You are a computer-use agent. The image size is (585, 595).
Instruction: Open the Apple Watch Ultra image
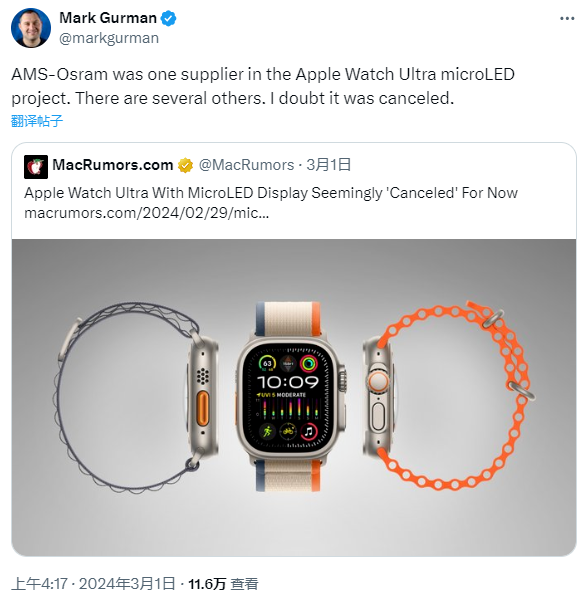tap(294, 397)
